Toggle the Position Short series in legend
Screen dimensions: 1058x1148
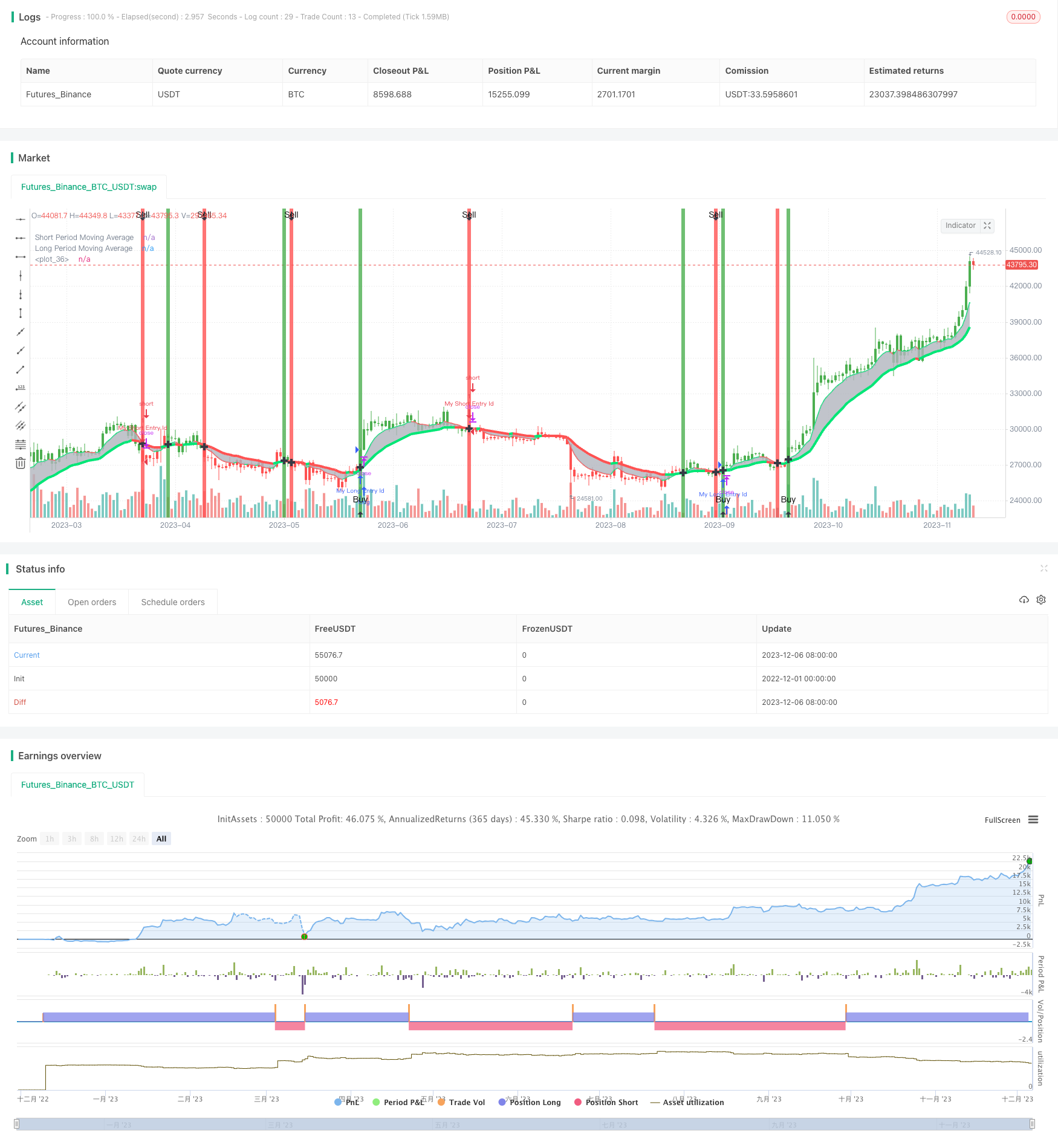pyautogui.click(x=606, y=1102)
